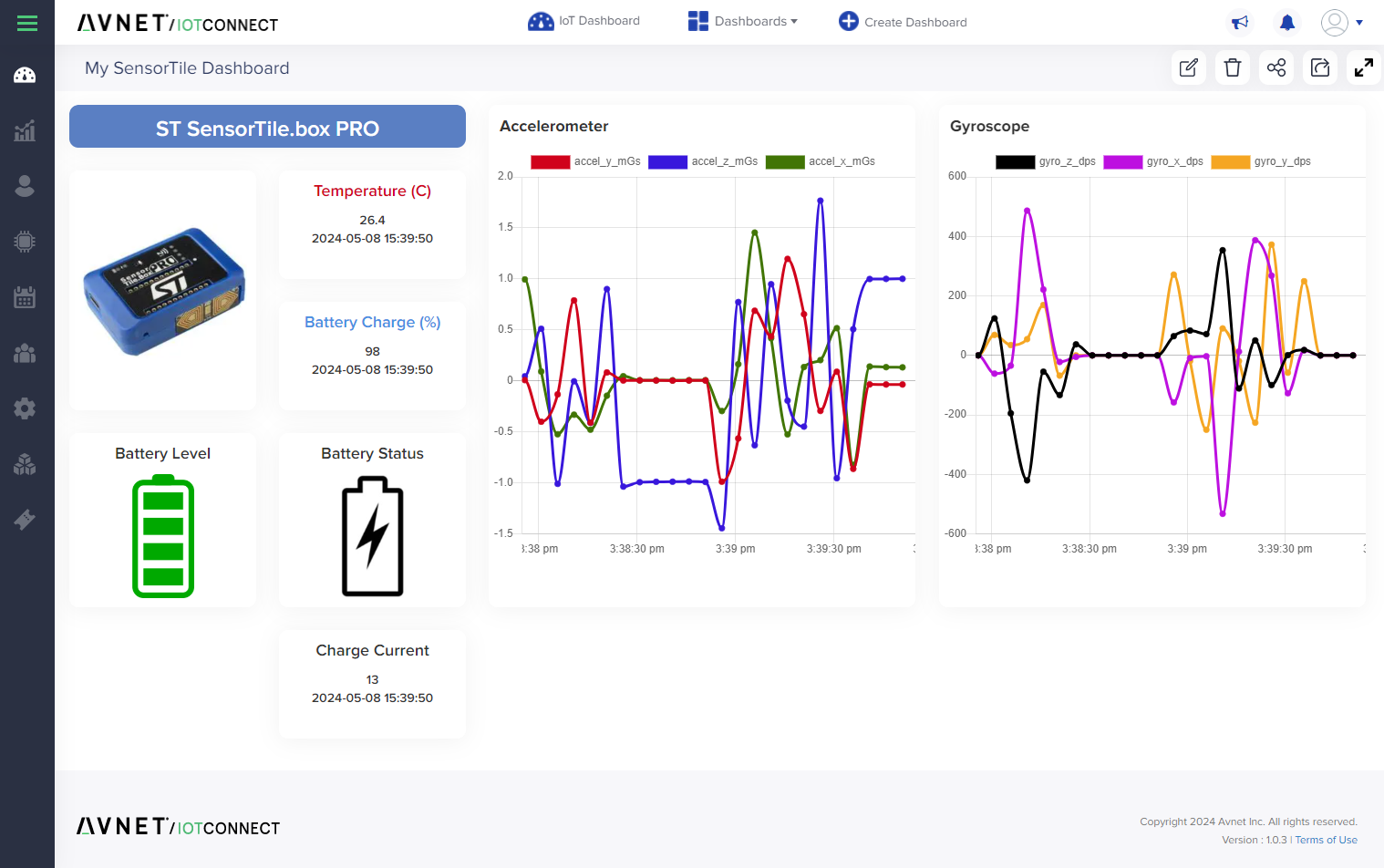Open the user account avatar menu
This screenshot has width=1384, height=868.
[x=1342, y=22]
